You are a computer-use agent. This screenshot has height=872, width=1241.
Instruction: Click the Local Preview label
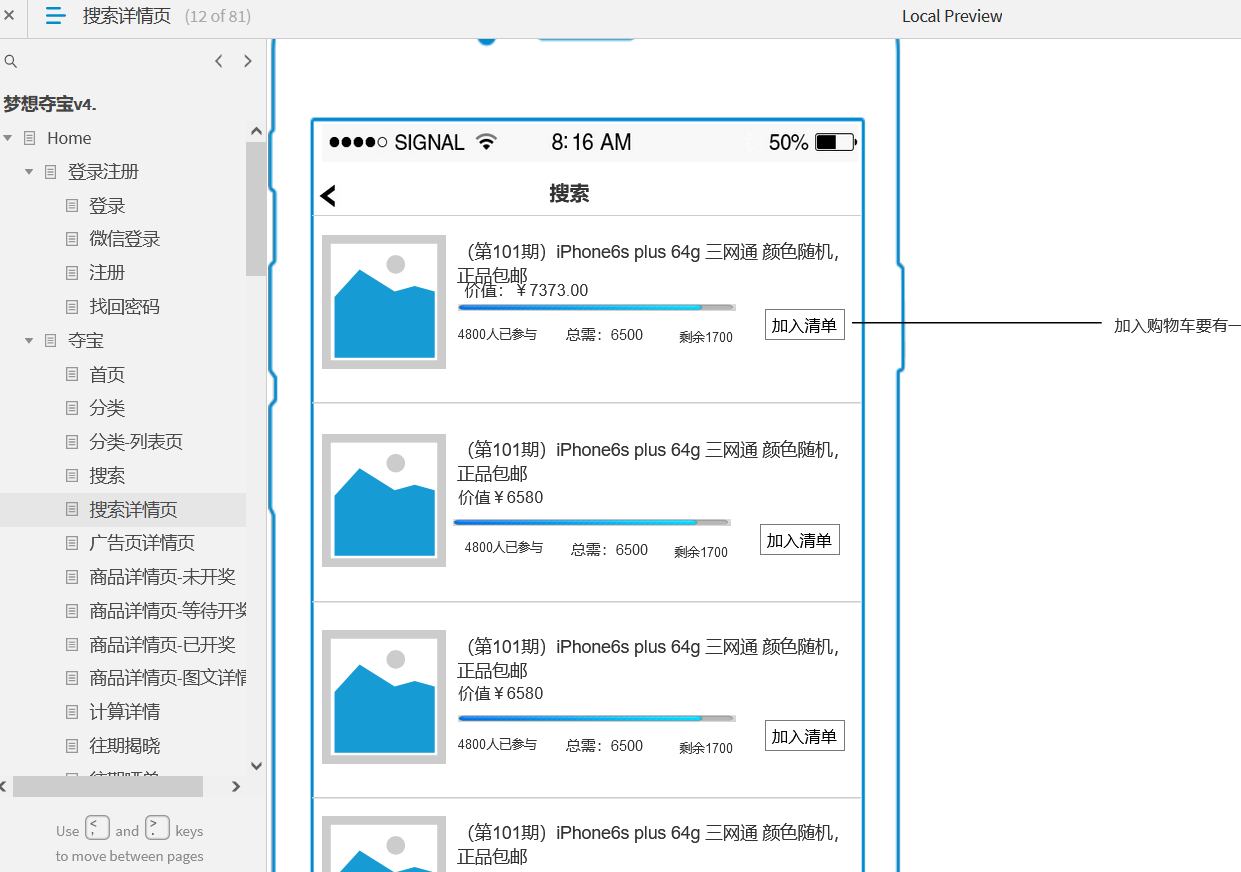(x=952, y=16)
